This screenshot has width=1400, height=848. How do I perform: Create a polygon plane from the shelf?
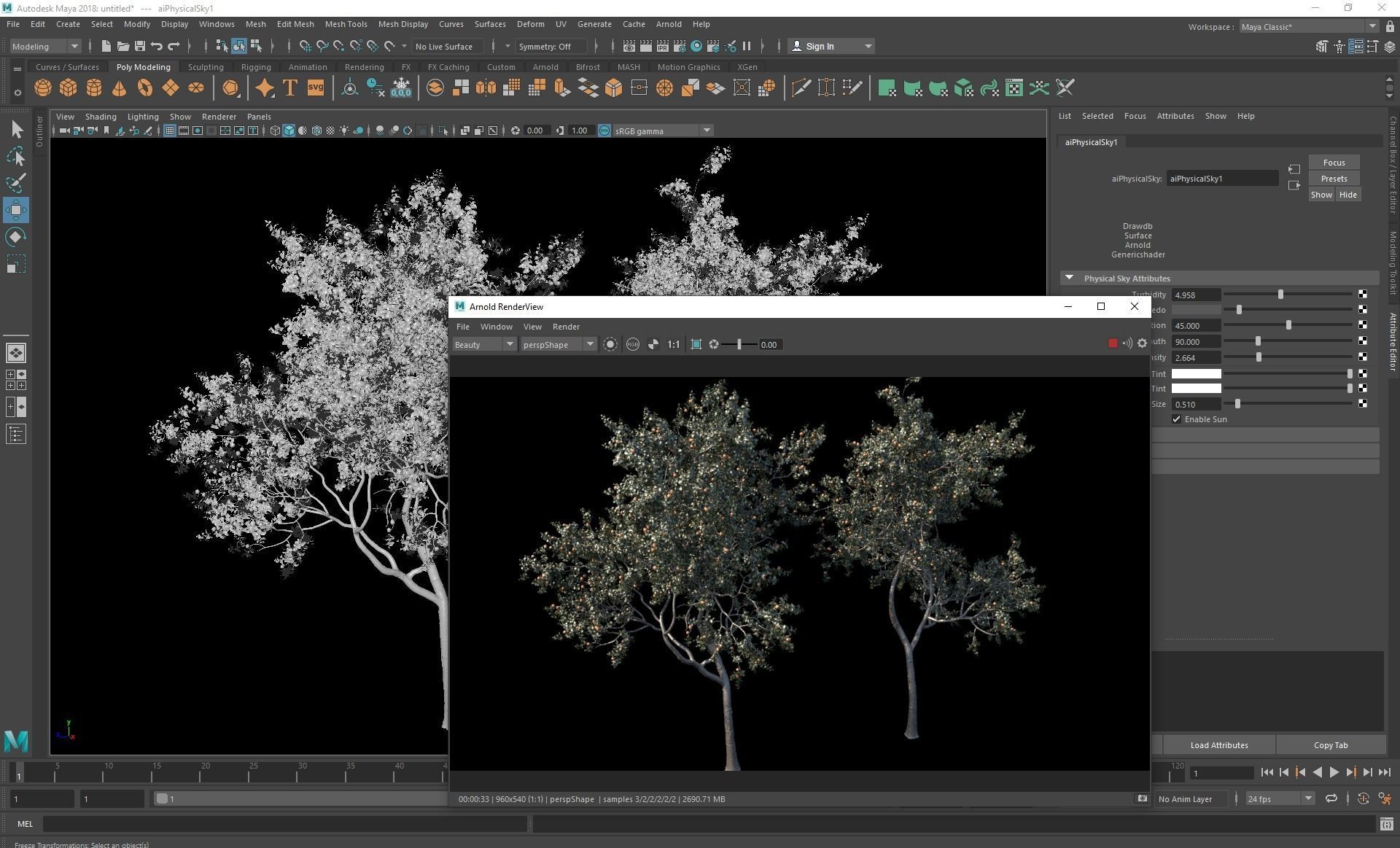[x=171, y=88]
